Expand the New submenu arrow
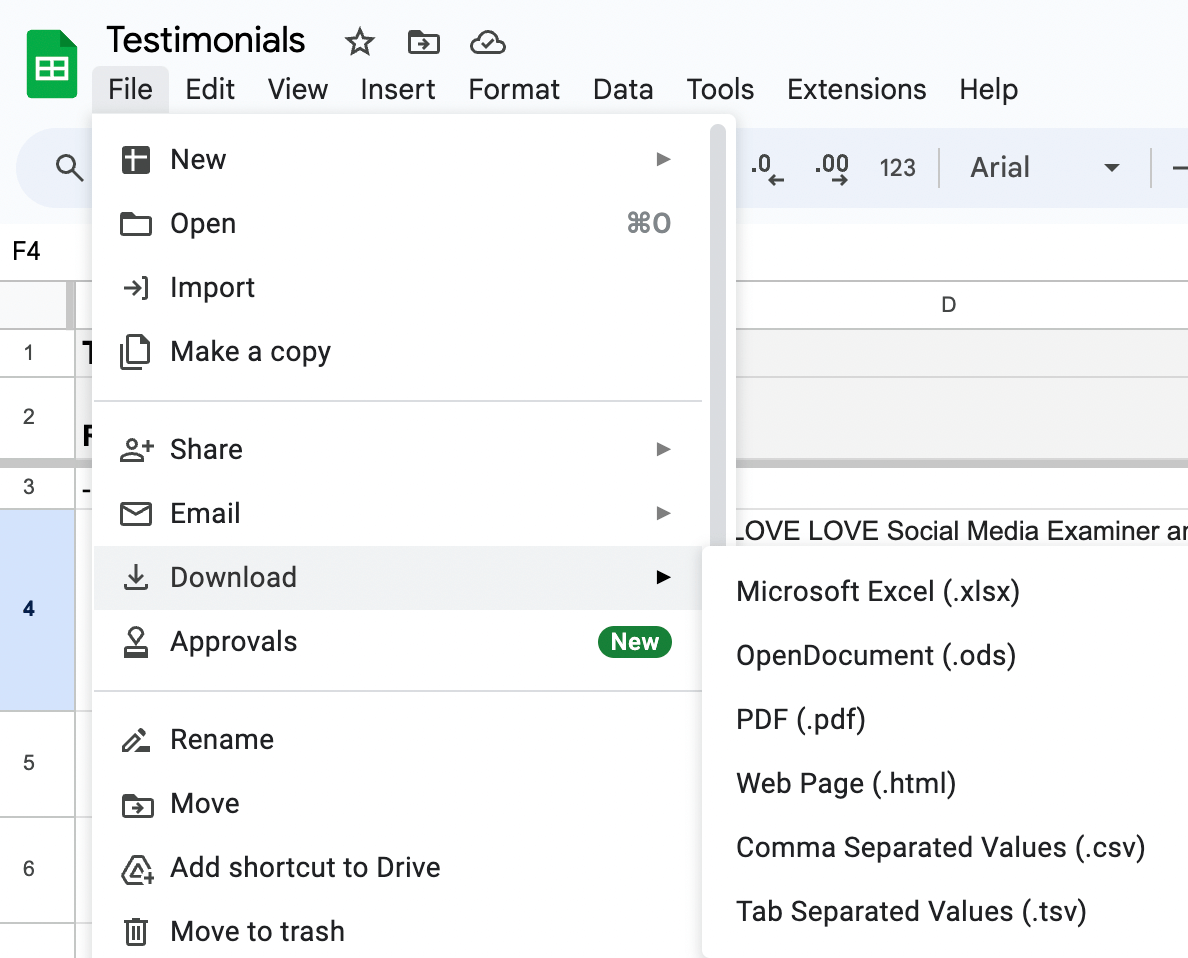 point(664,159)
